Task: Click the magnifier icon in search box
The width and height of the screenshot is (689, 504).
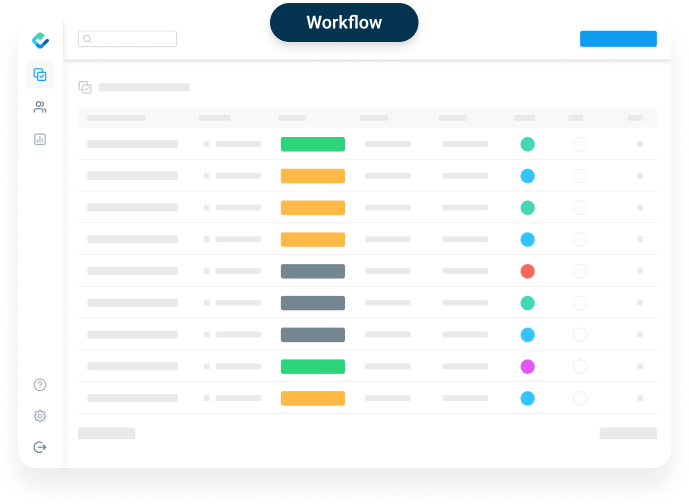Action: 87,39
